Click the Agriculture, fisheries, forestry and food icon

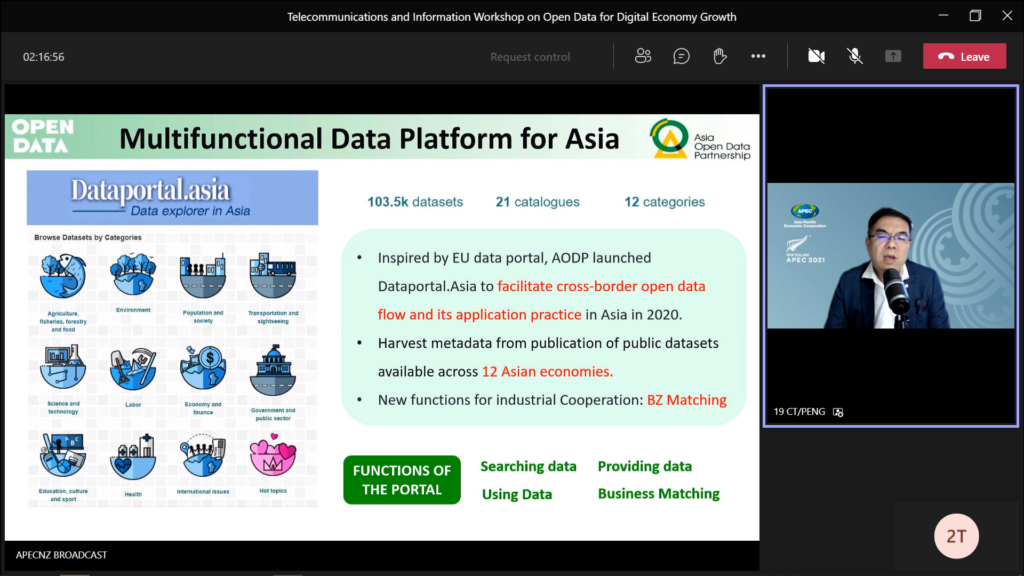coord(63,276)
